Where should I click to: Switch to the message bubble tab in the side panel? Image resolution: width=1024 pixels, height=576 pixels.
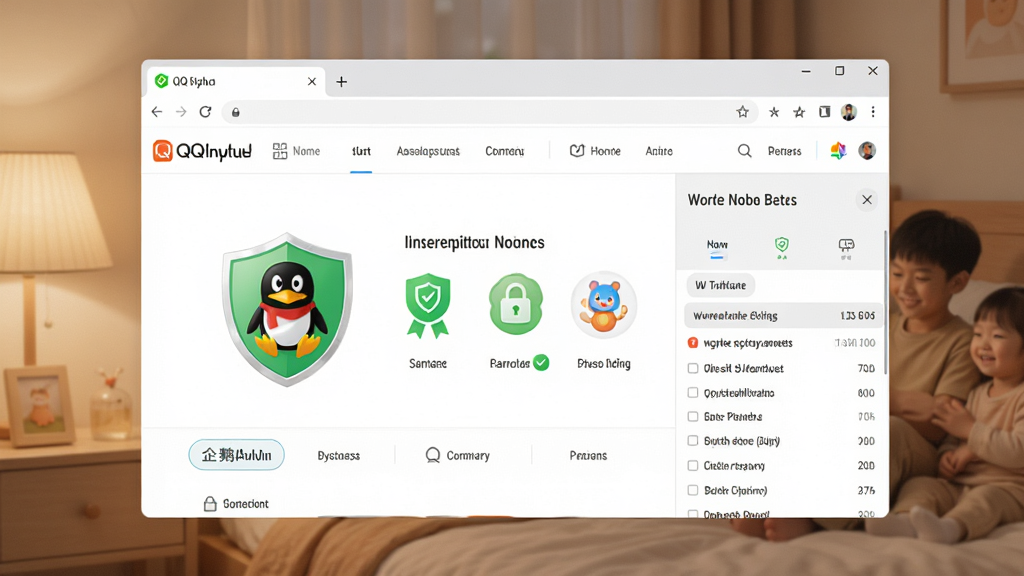pos(846,248)
